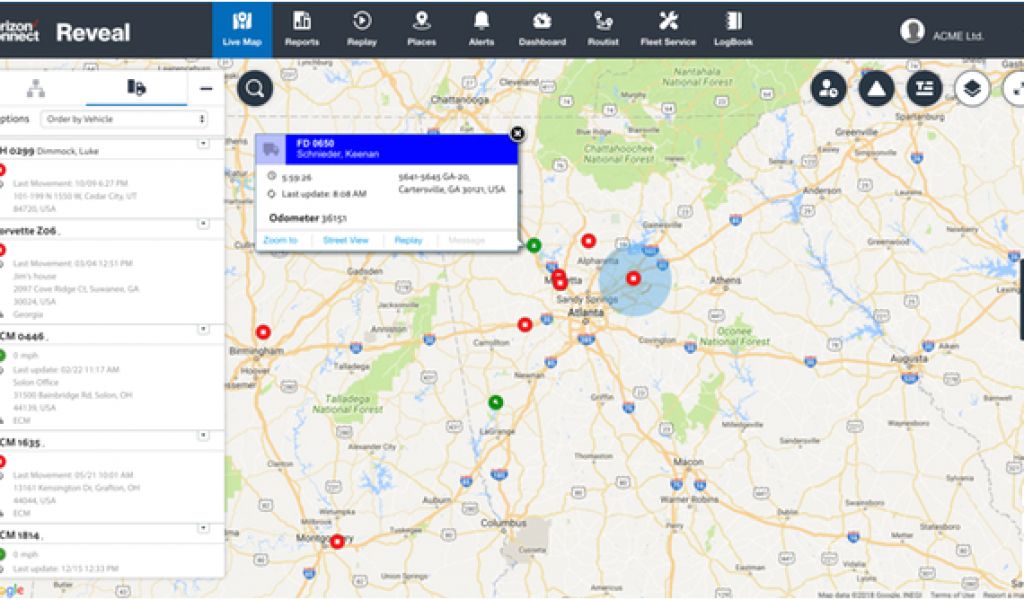Close the FD 0650 vehicle popup
1024x600 pixels.
[517, 133]
